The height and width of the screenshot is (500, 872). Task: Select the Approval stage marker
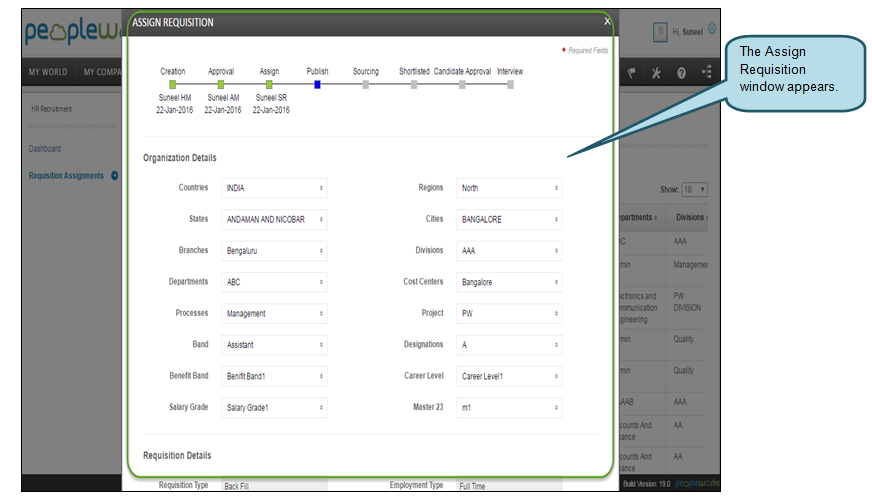221,85
